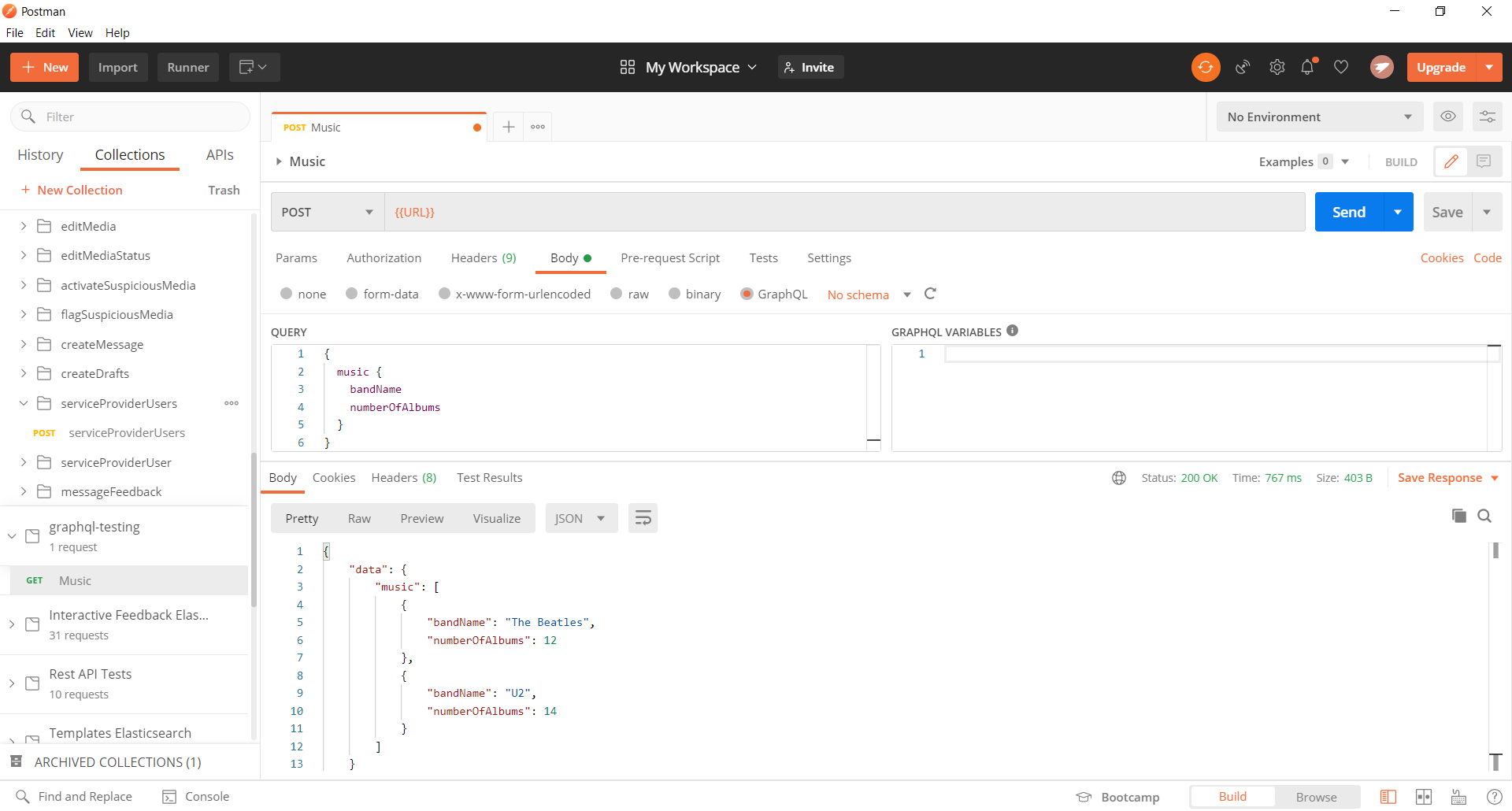
Task: Click in the sidebar Filter field
Action: pyautogui.click(x=130, y=117)
